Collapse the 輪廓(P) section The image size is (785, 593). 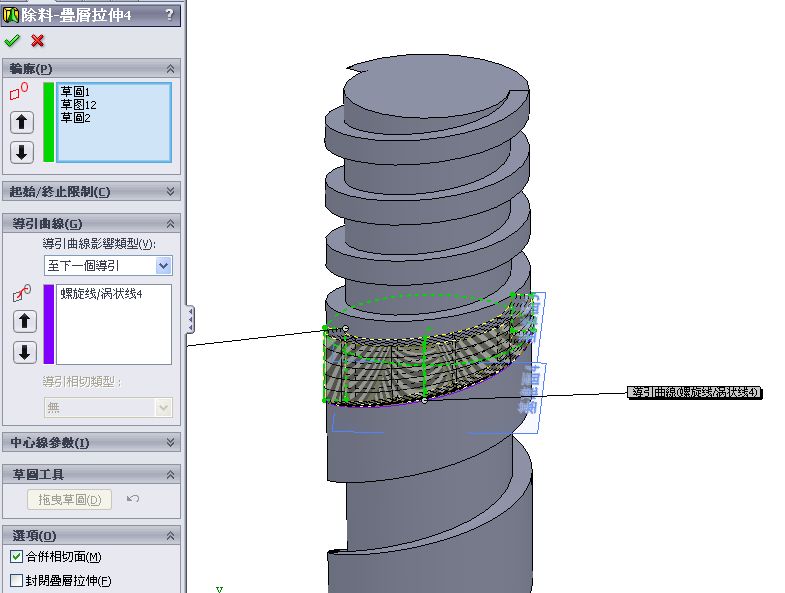(x=170, y=69)
